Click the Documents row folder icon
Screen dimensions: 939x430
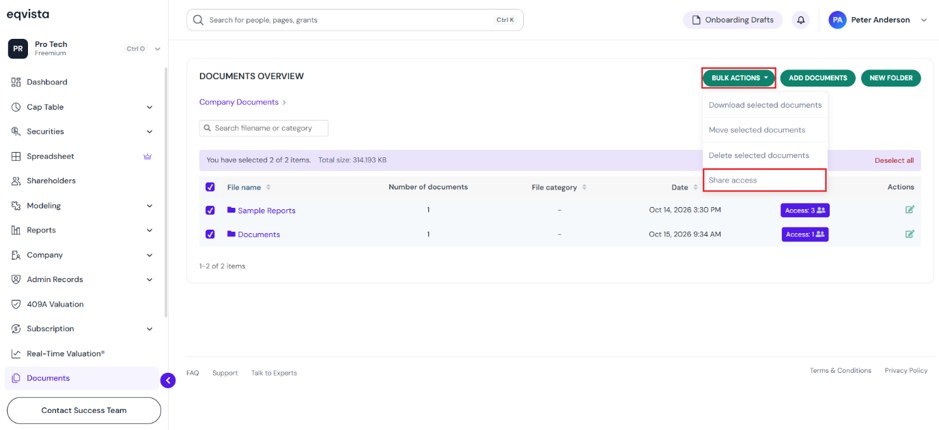pos(231,234)
